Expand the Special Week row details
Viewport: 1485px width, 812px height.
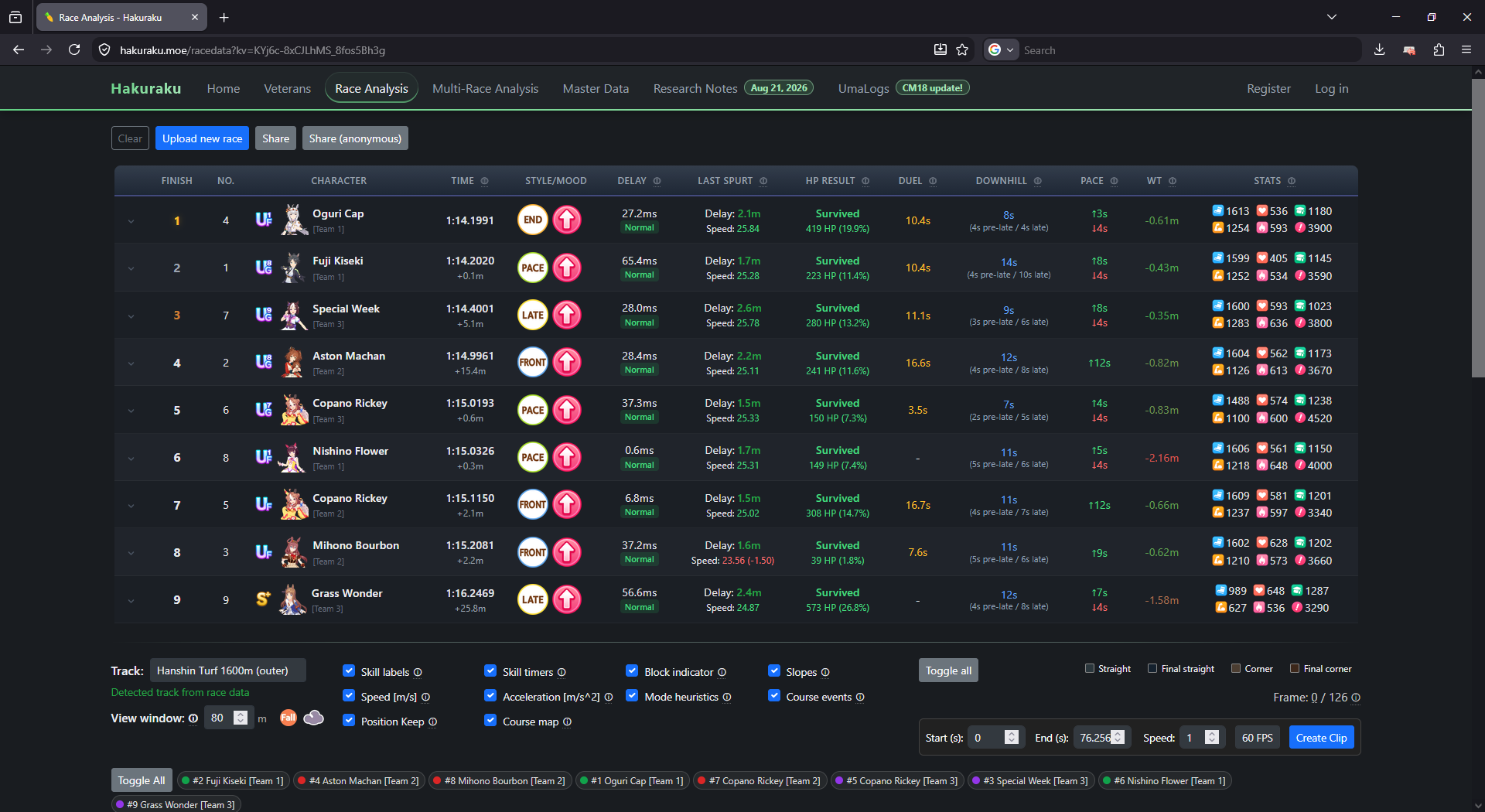tap(131, 316)
